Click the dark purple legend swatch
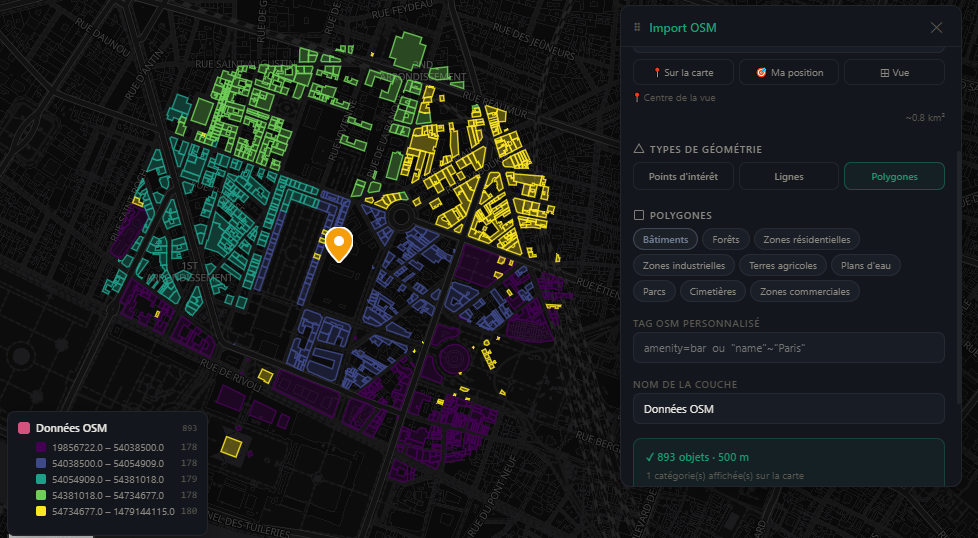The height and width of the screenshot is (538, 978). pos(41,447)
